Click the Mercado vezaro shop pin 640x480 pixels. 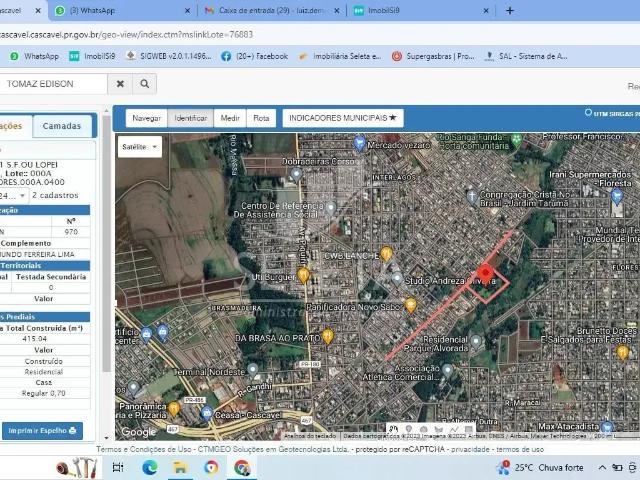pos(359,144)
